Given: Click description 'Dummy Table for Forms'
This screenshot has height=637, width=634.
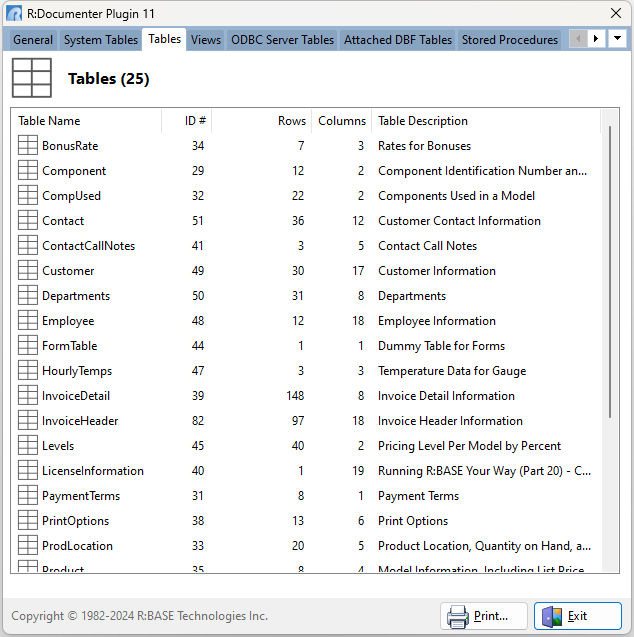Looking at the screenshot, I should click(x=441, y=346).
